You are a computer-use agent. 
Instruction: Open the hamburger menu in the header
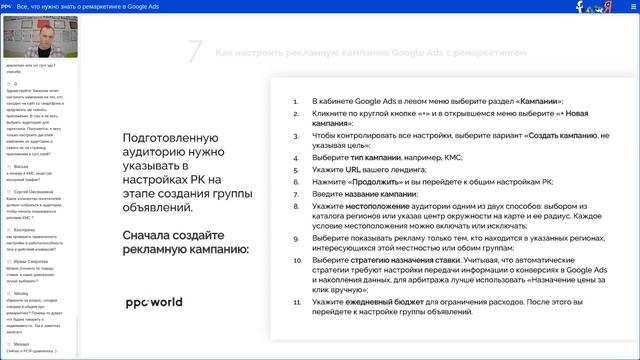(633, 7)
